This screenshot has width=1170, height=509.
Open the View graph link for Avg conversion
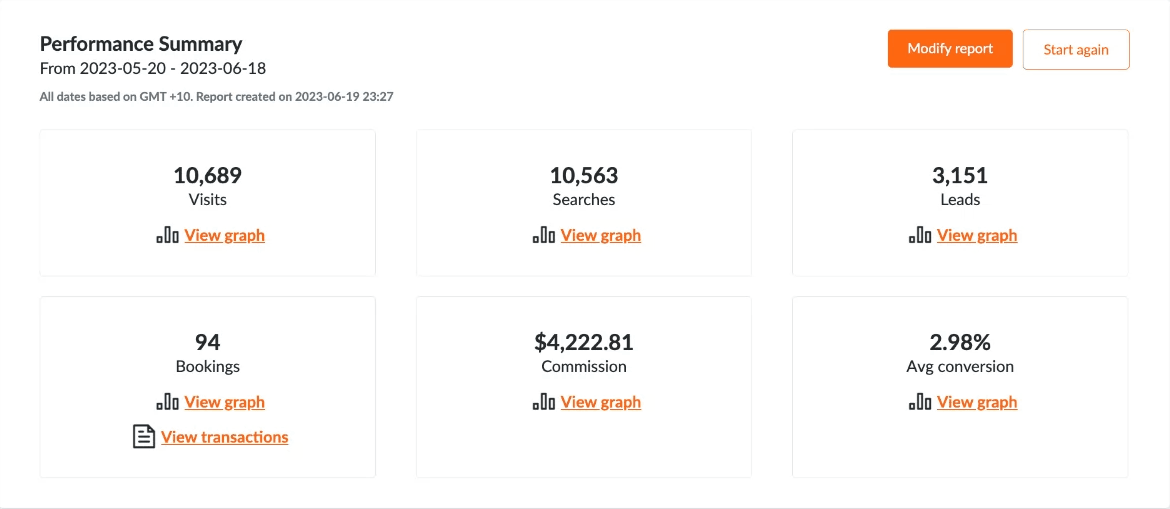pos(977,402)
